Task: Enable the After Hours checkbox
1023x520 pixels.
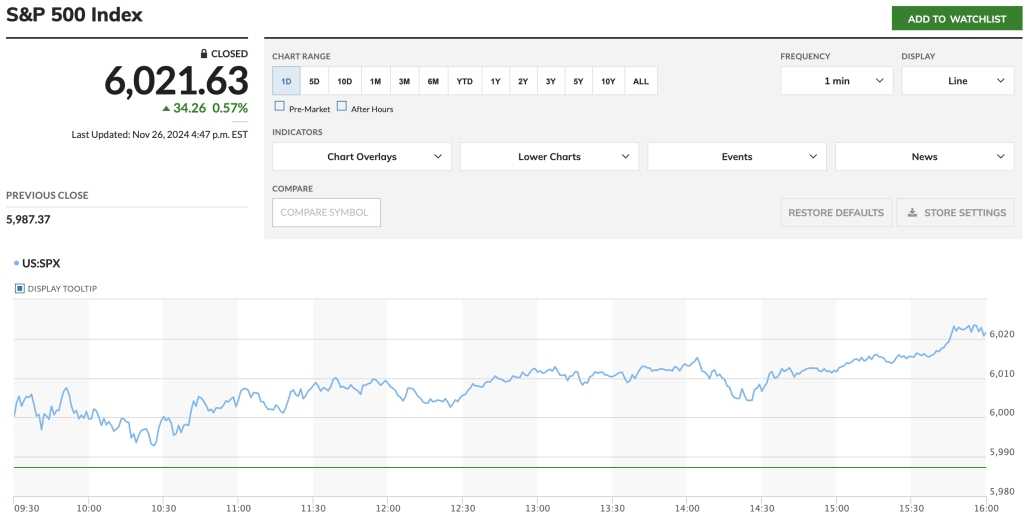Action: point(342,107)
